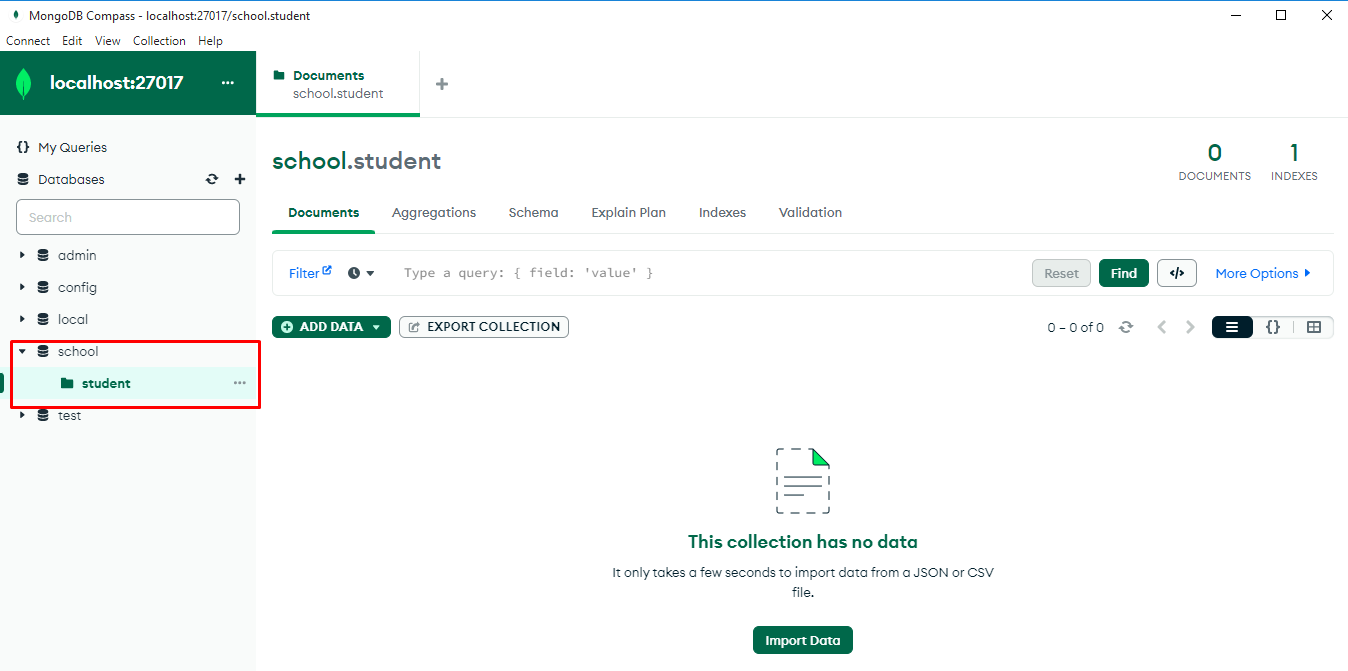Image resolution: width=1348 pixels, height=671 pixels.
Task: Open the Collection menu
Action: click(159, 41)
